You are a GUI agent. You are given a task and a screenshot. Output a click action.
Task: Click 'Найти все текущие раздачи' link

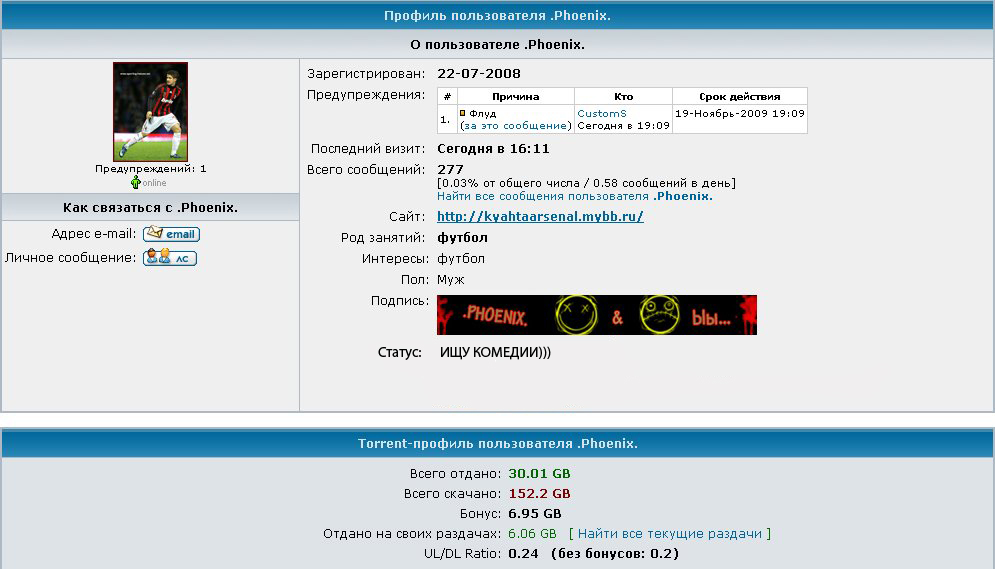669,533
